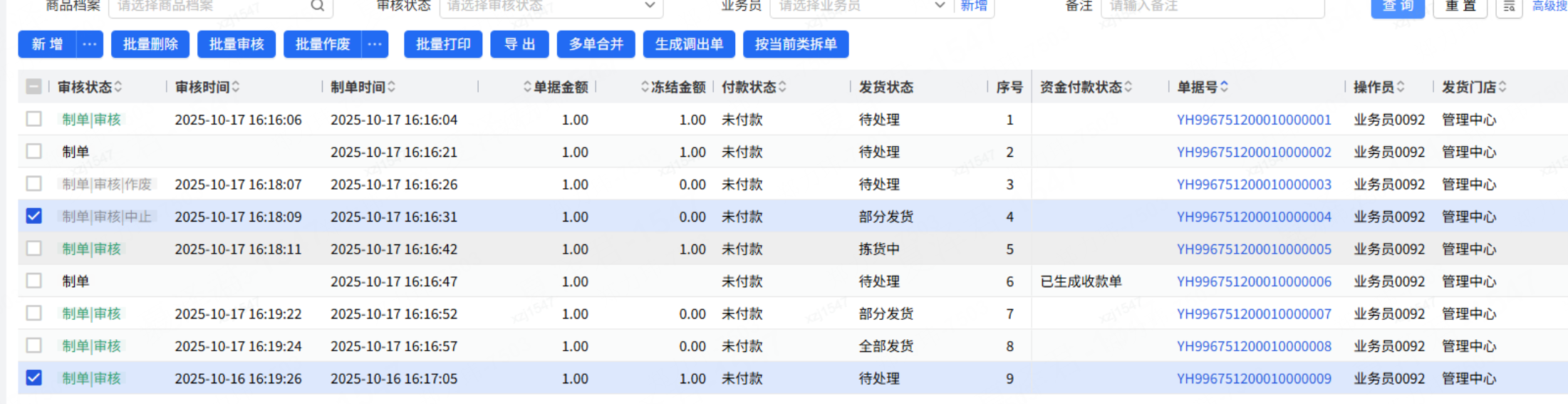Click the 拣货中 status cell
Viewport: 1568px width, 404px height.
[879, 249]
